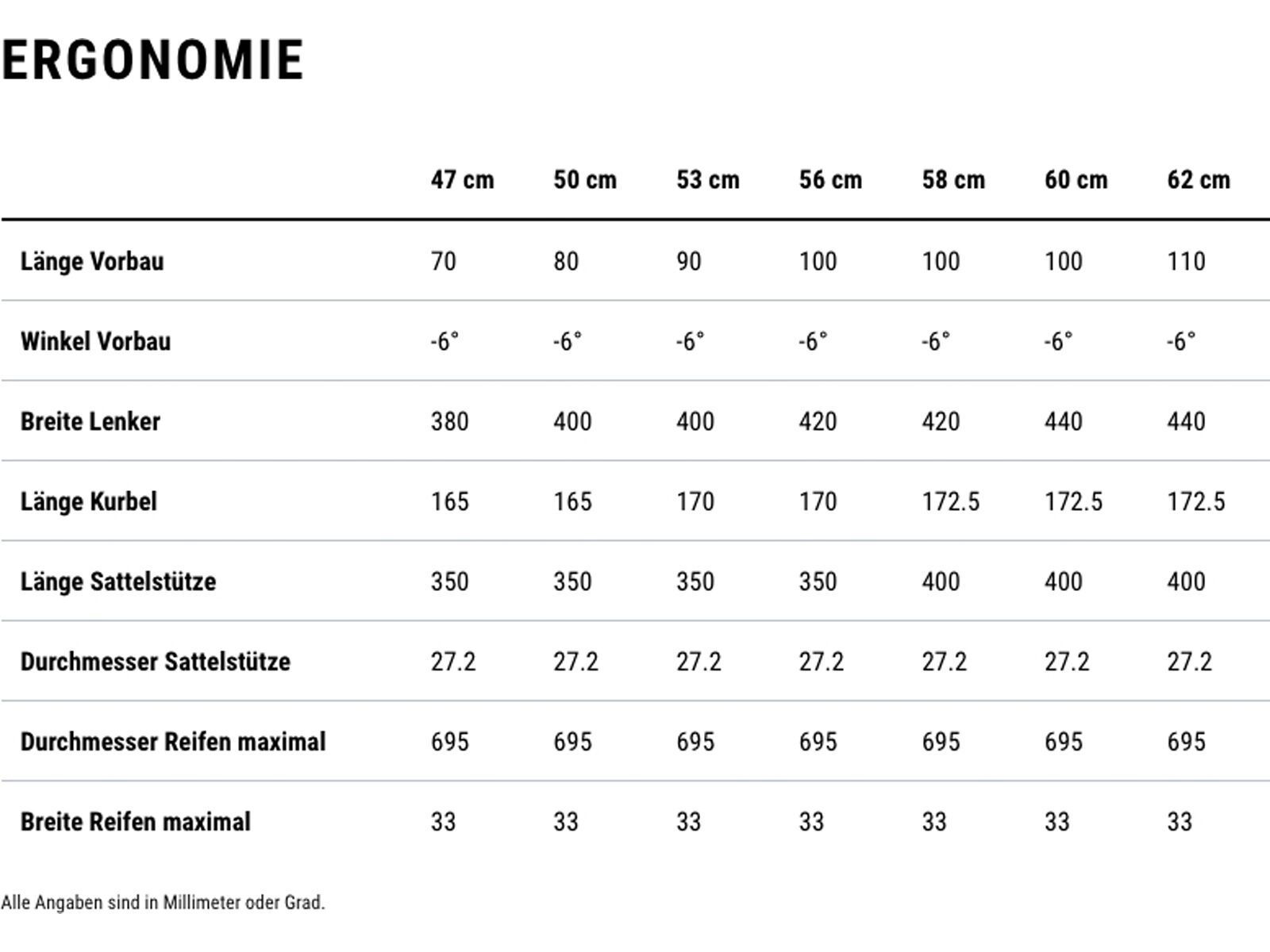Image resolution: width=1270 pixels, height=952 pixels.
Task: Click the ERGONOMIE heading
Action: pos(152,60)
